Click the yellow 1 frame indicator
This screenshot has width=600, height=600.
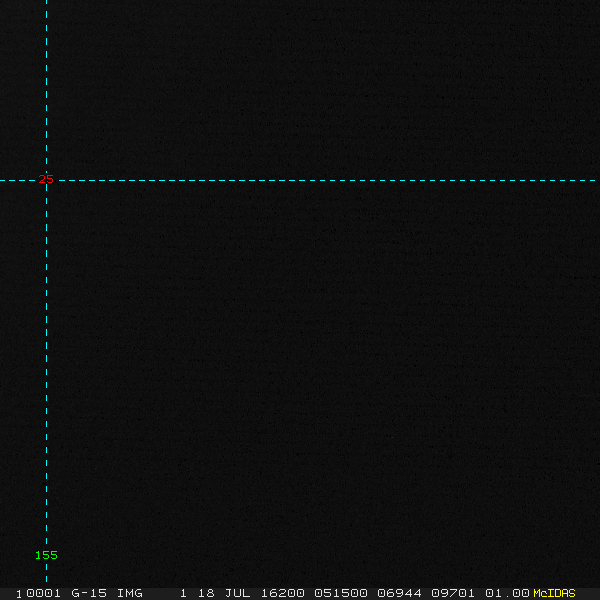pos(19,594)
